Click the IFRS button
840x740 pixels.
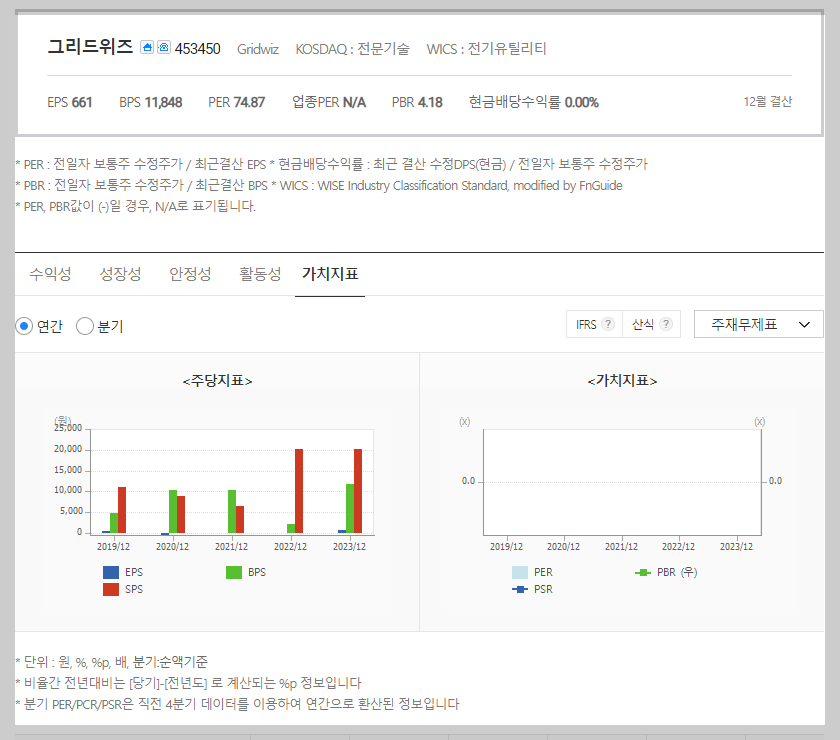[595, 324]
